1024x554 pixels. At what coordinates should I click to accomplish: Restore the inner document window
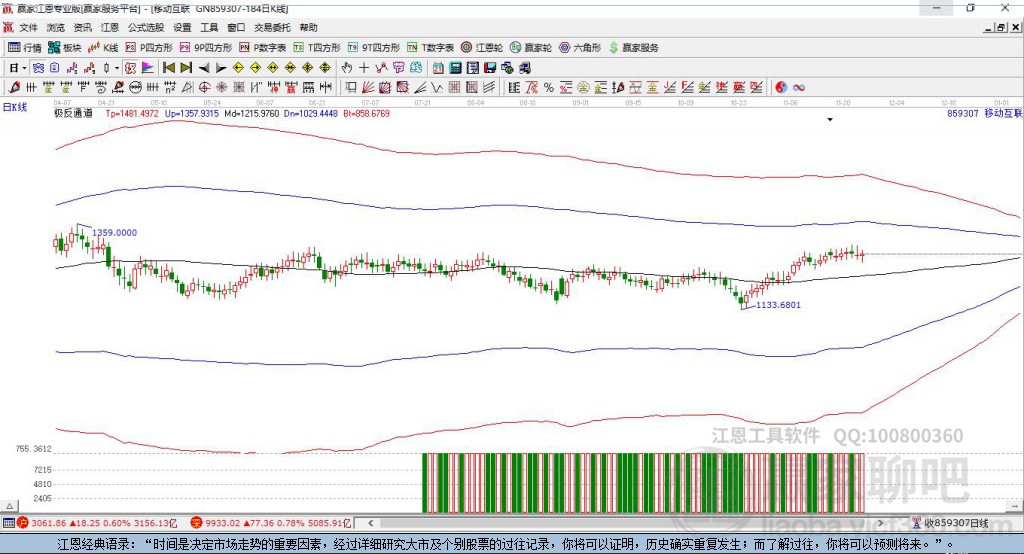(x=1000, y=27)
